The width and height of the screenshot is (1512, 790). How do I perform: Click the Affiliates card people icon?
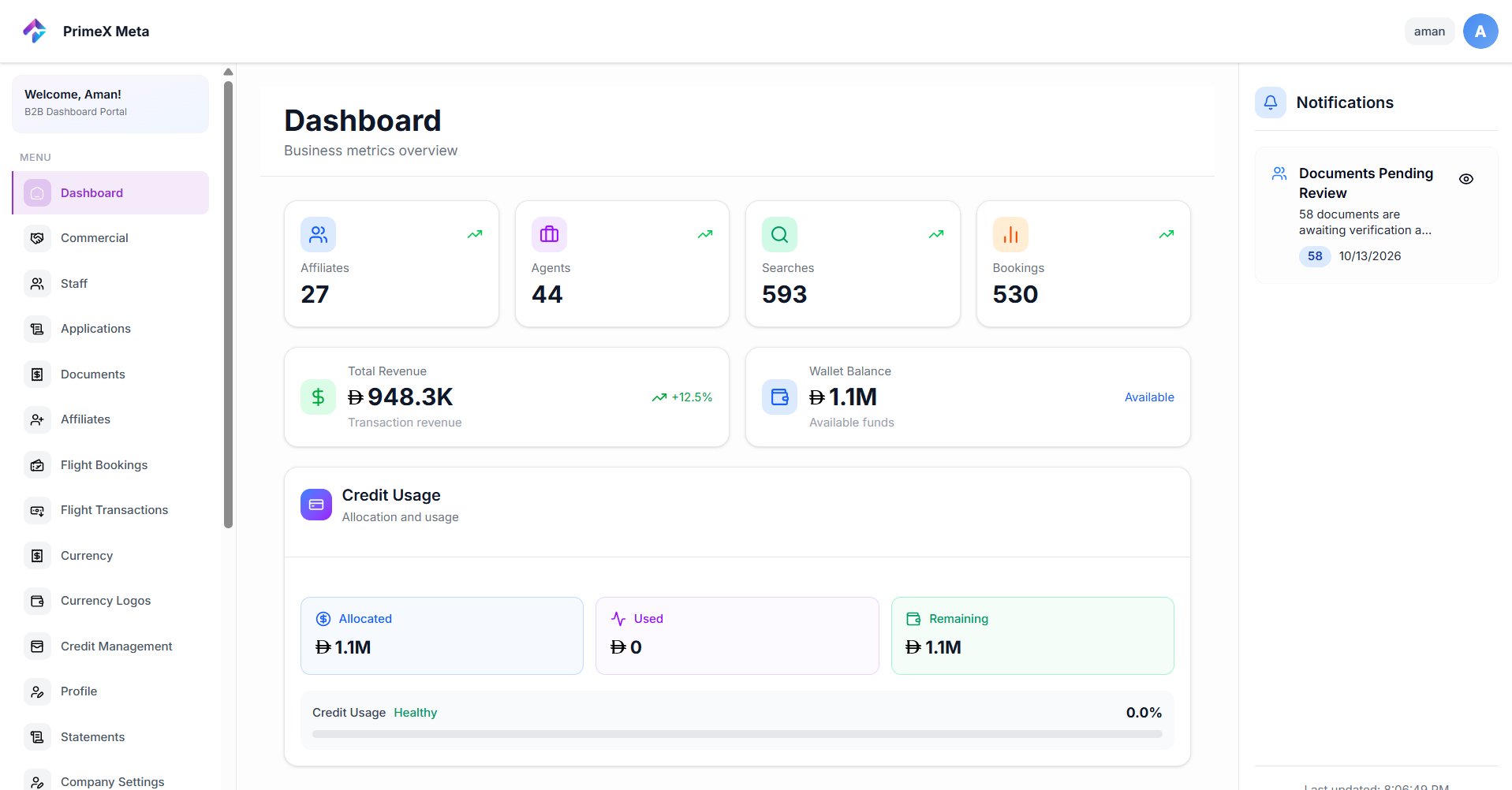(318, 234)
